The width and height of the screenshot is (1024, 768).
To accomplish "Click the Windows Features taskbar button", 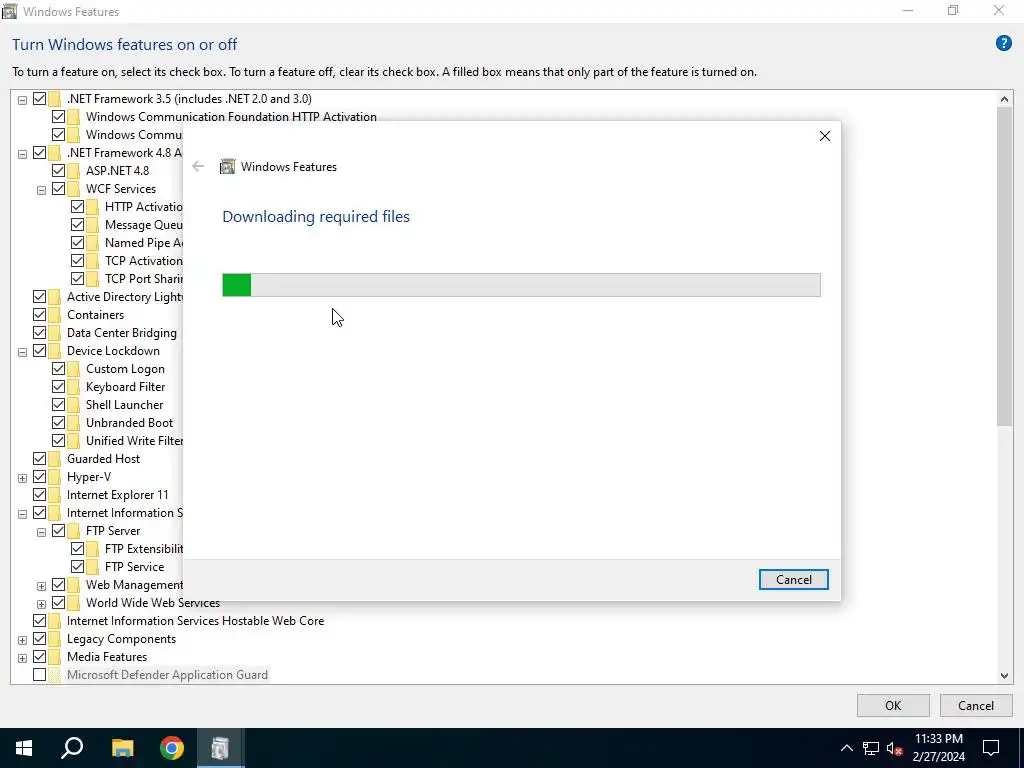I will 220,748.
